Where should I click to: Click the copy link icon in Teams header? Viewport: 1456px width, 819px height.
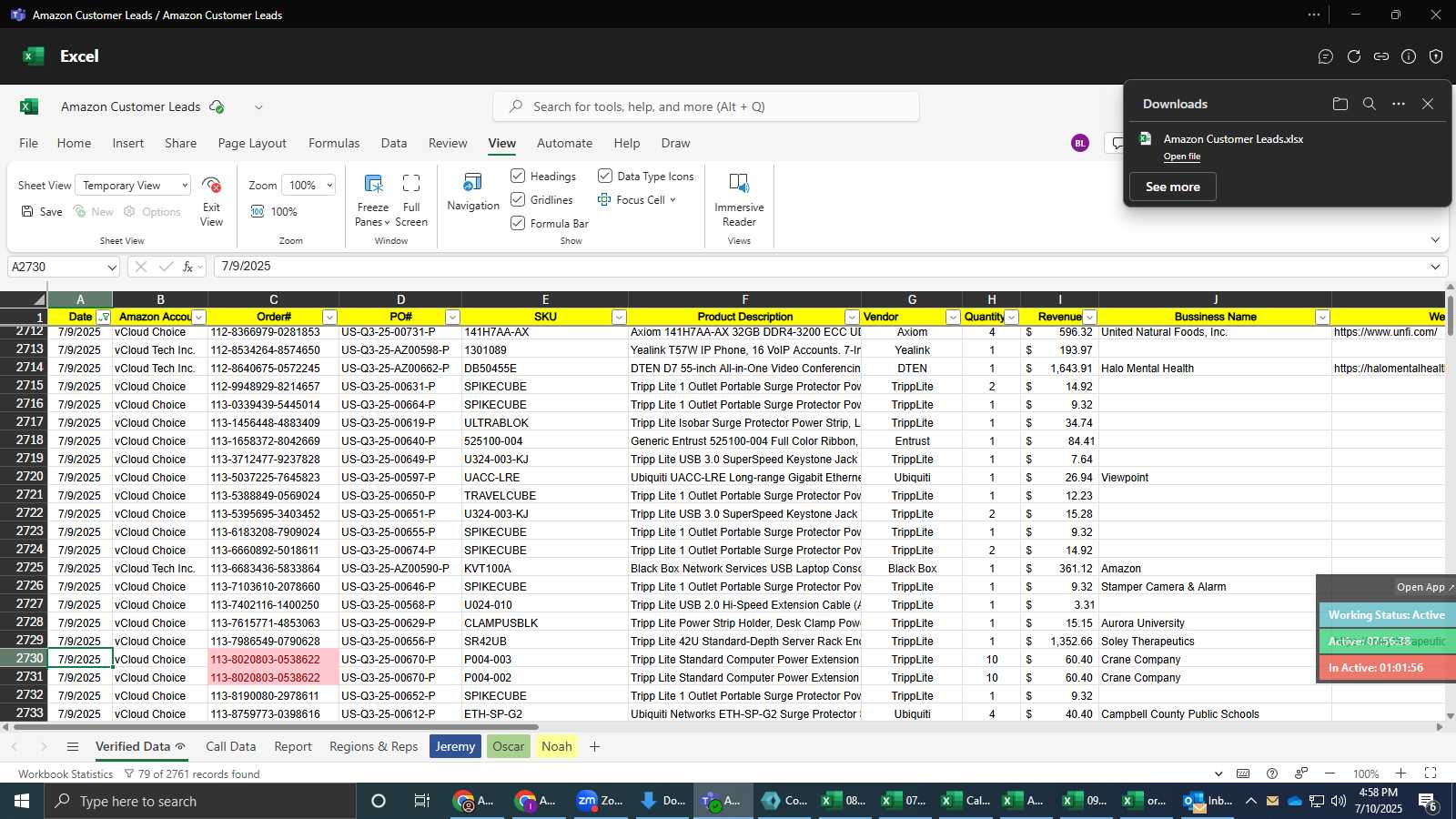[x=1381, y=56]
